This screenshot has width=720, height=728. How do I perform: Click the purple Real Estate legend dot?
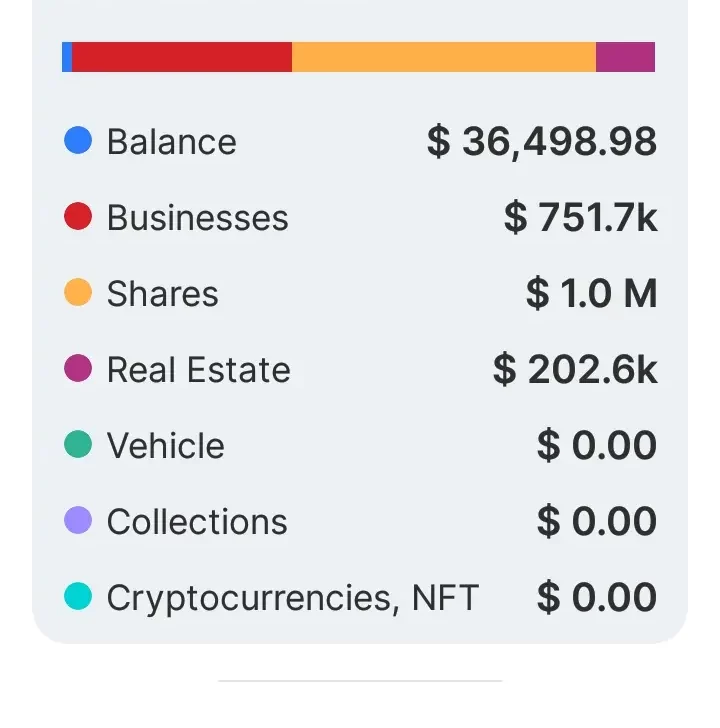point(78,369)
